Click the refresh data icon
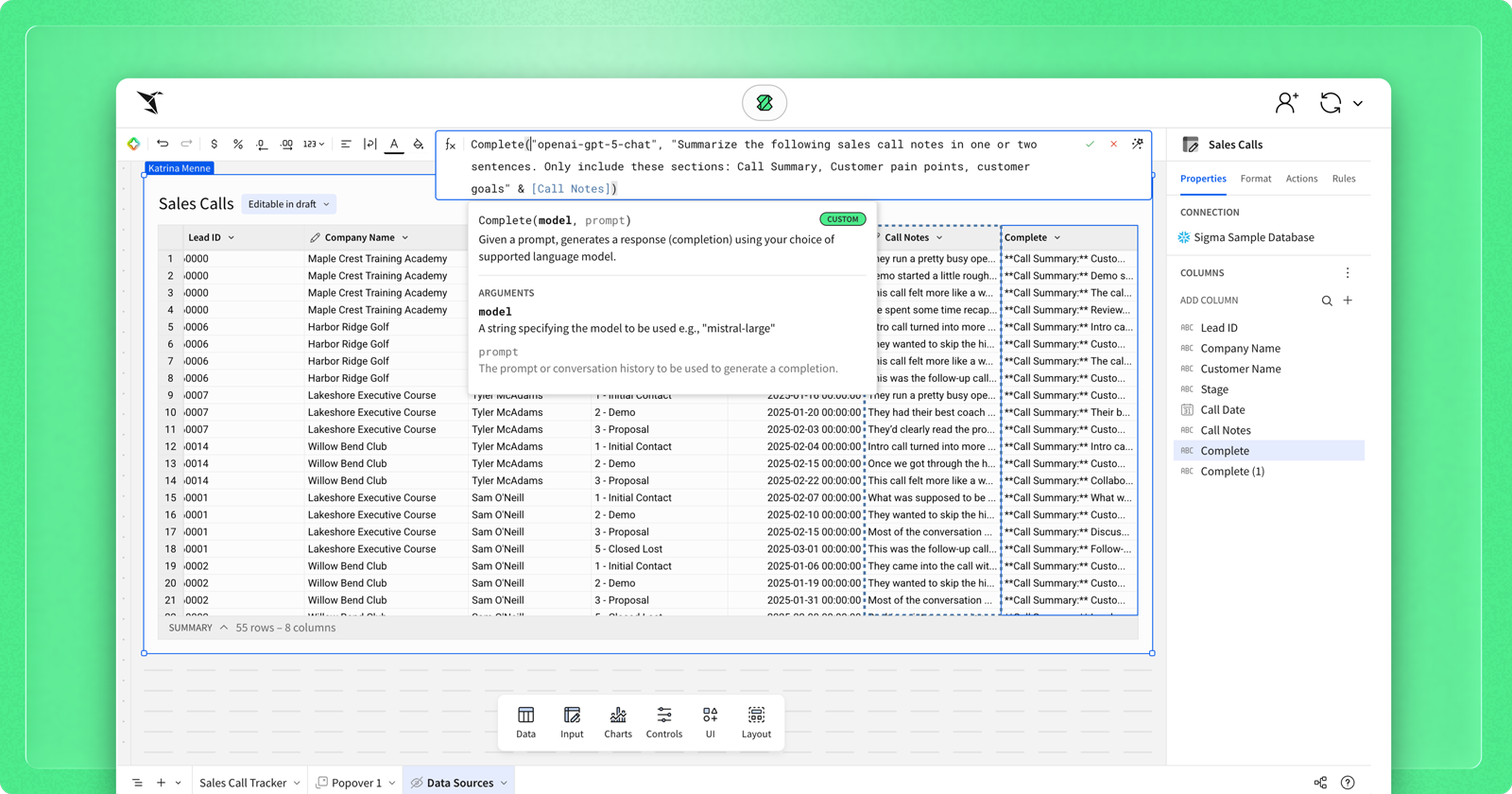 click(x=1331, y=102)
